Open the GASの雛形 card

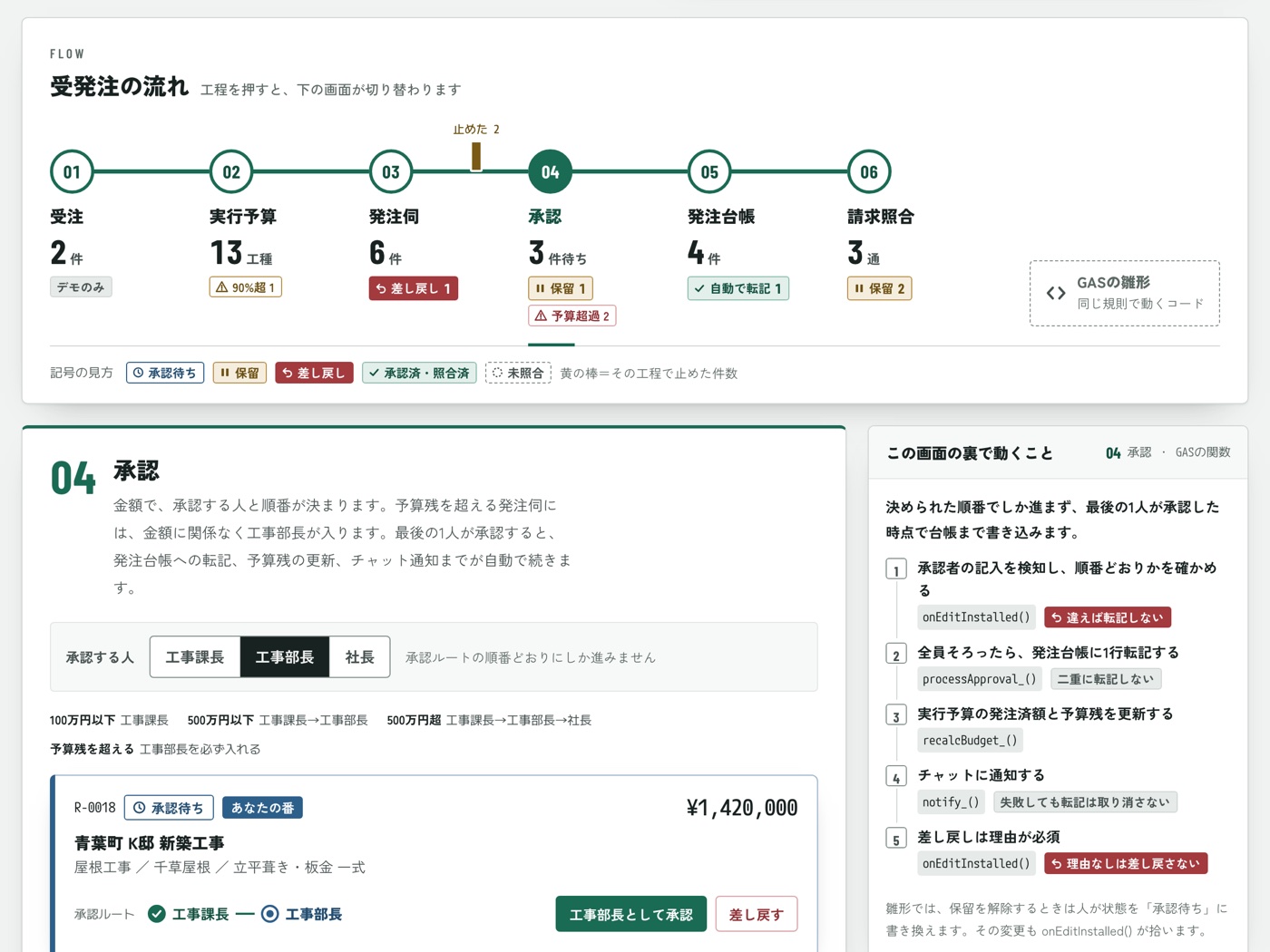(1125, 293)
